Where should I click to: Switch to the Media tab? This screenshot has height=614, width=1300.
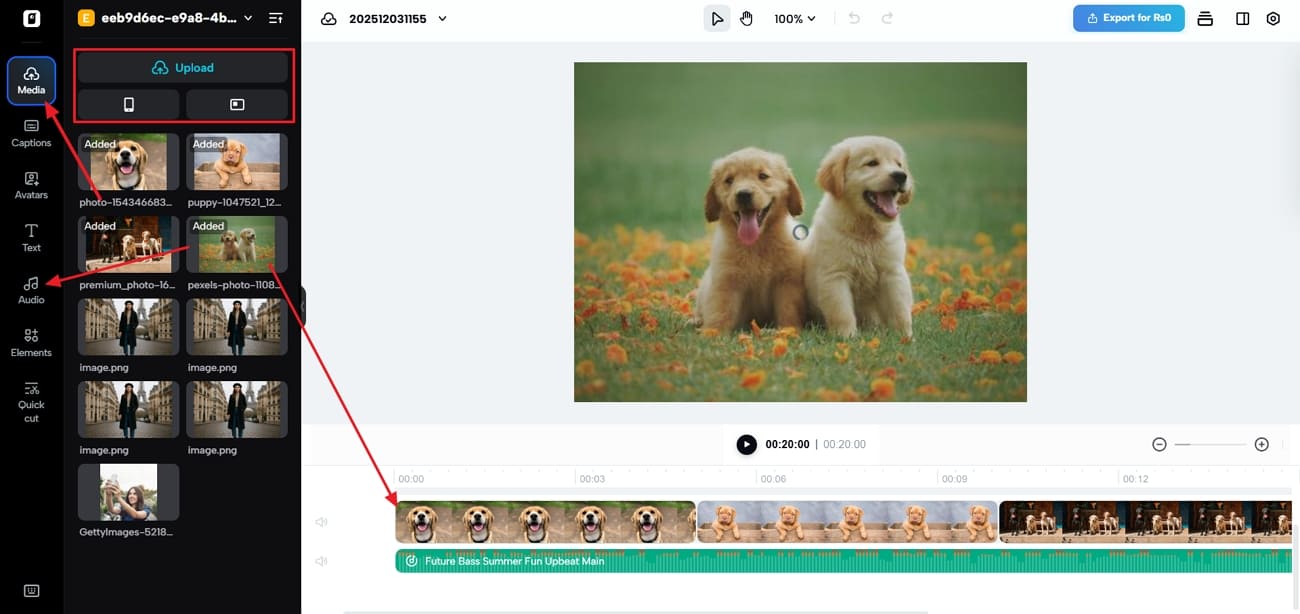click(31, 81)
